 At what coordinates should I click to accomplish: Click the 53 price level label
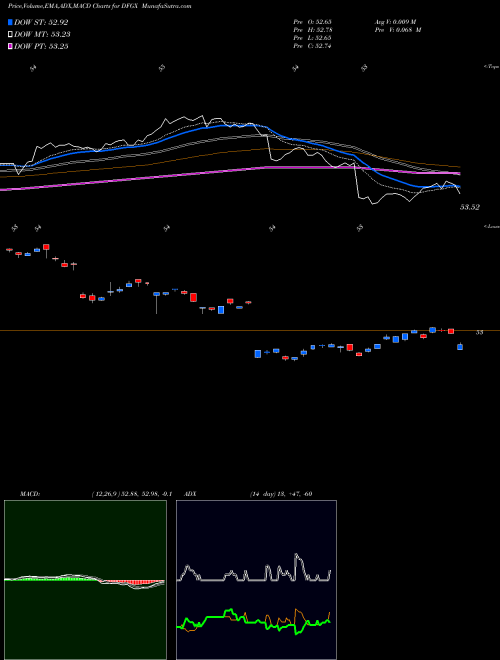(x=479, y=333)
